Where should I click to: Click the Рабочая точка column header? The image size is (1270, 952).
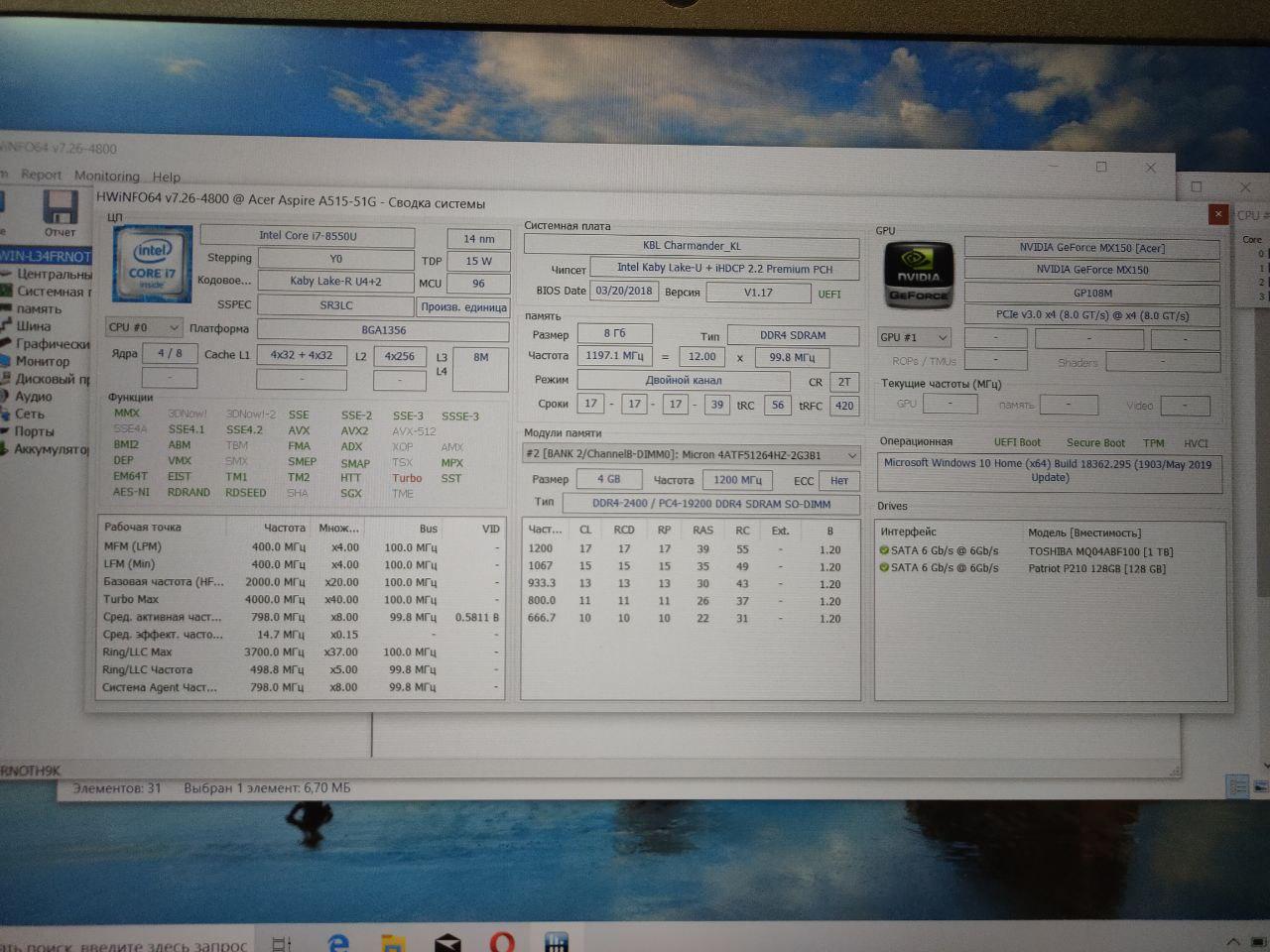tap(143, 528)
